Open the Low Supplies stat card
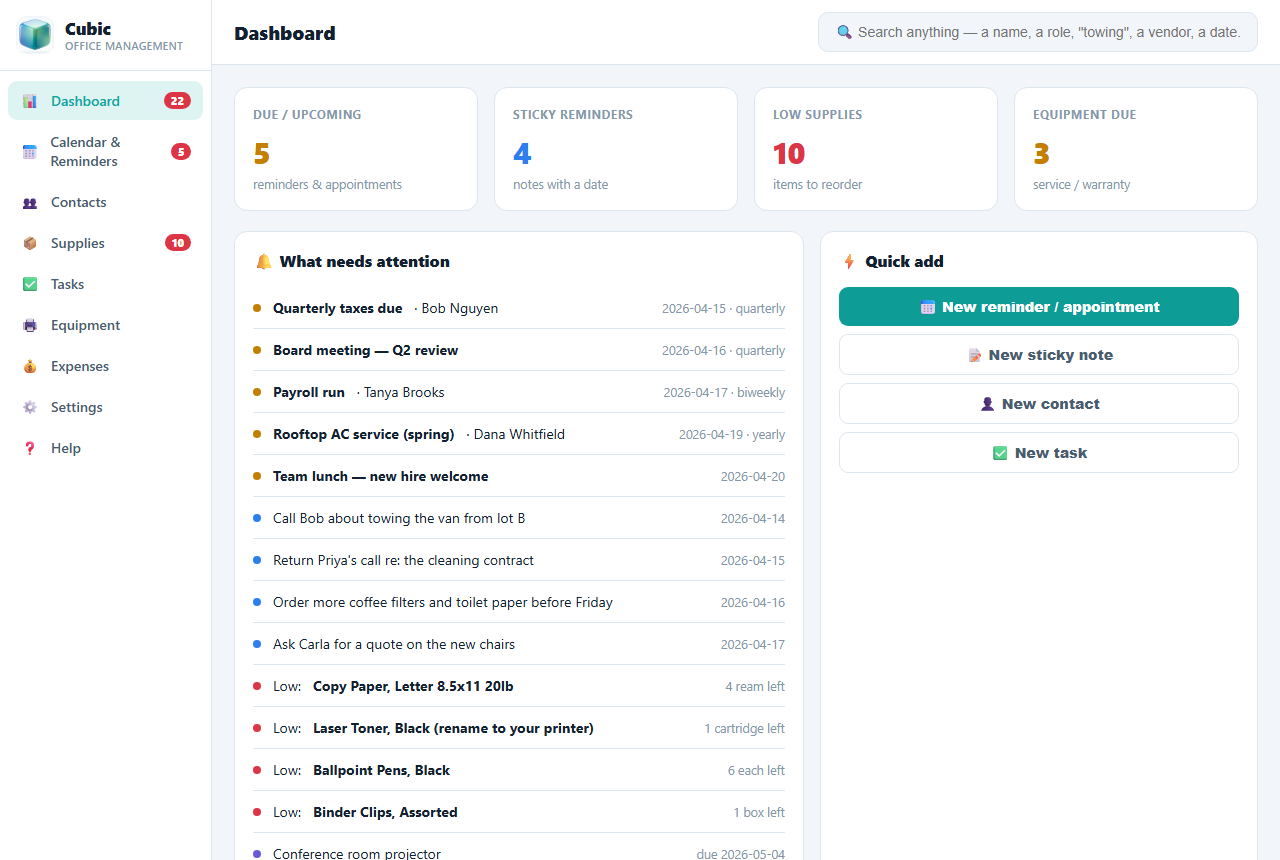The width and height of the screenshot is (1280, 860). 876,149
